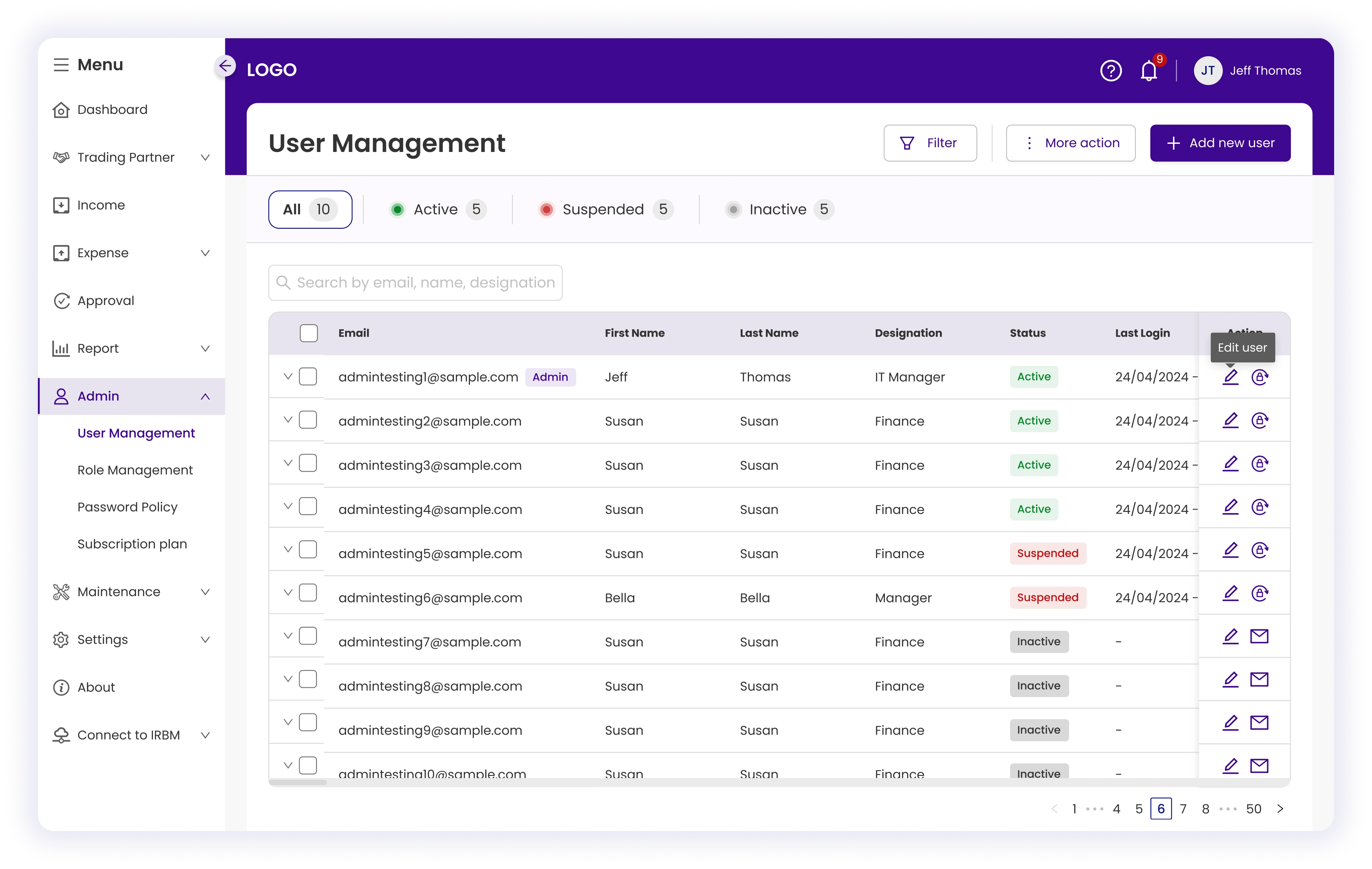1372x869 pixels.
Task: Select the All 10 tab
Action: point(311,210)
